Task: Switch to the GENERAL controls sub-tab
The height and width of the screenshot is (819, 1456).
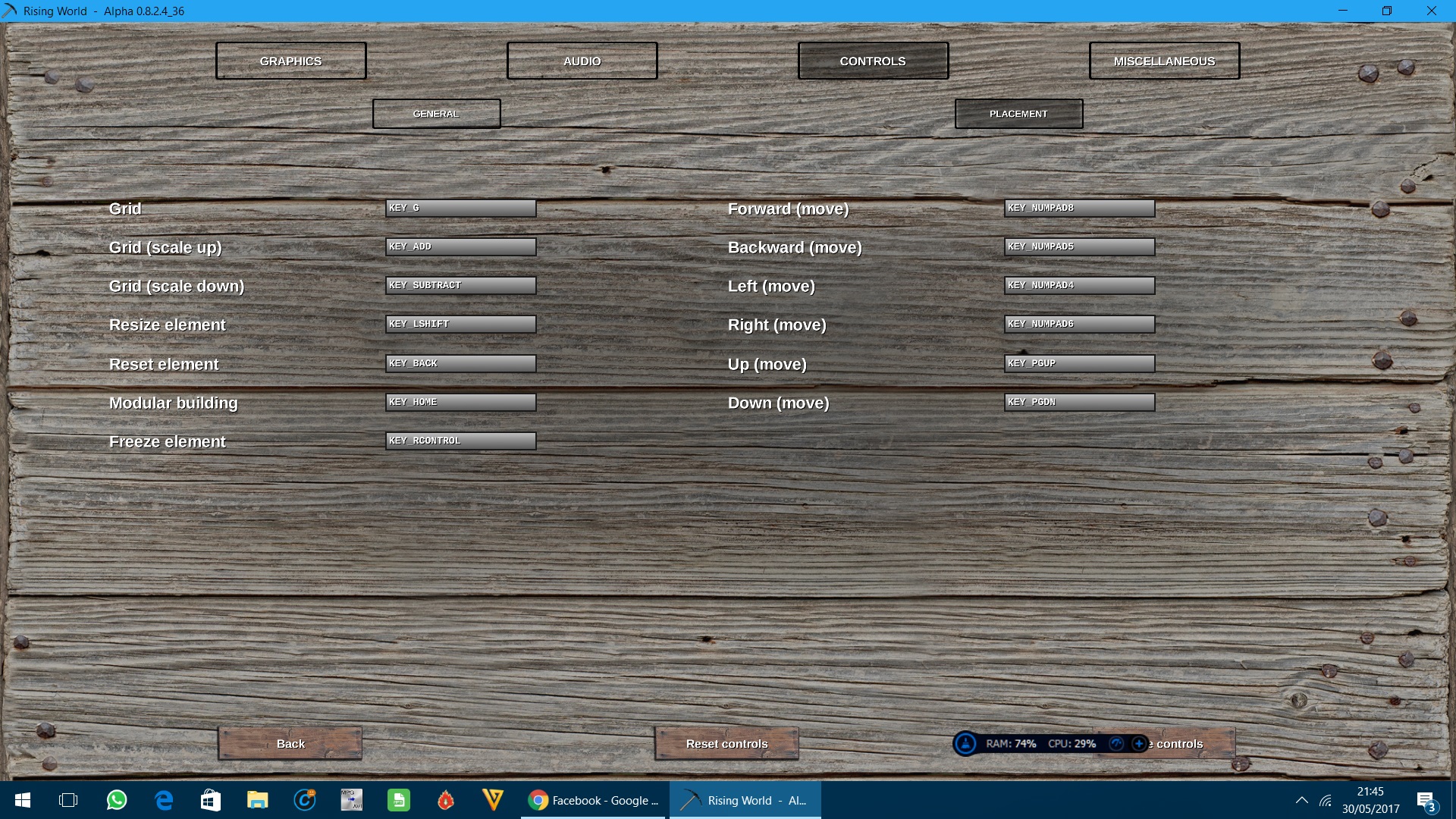Action: pos(436,114)
